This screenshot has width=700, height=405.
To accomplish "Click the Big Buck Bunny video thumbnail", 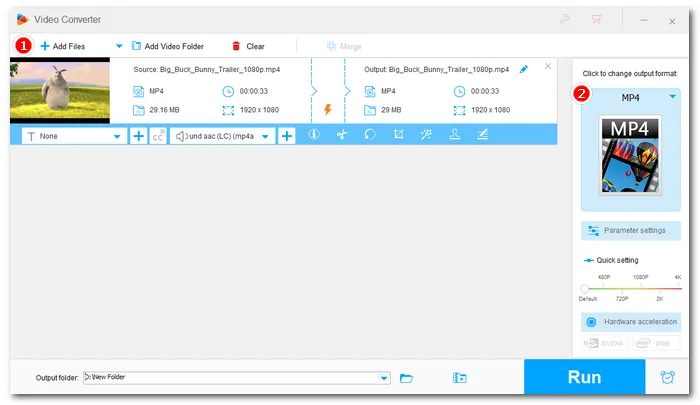I will 60,90.
